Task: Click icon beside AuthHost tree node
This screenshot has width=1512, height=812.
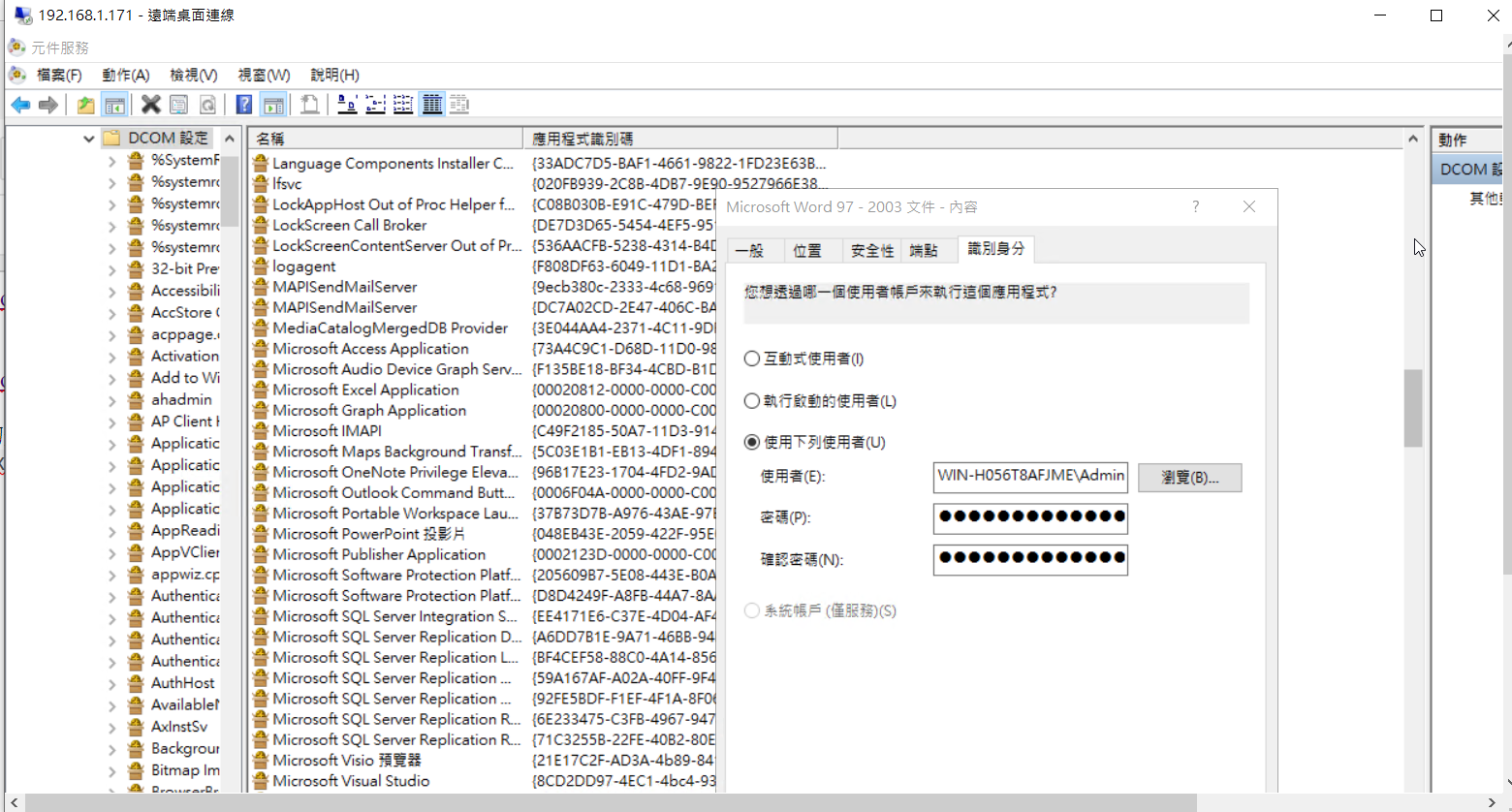Action: click(x=137, y=682)
